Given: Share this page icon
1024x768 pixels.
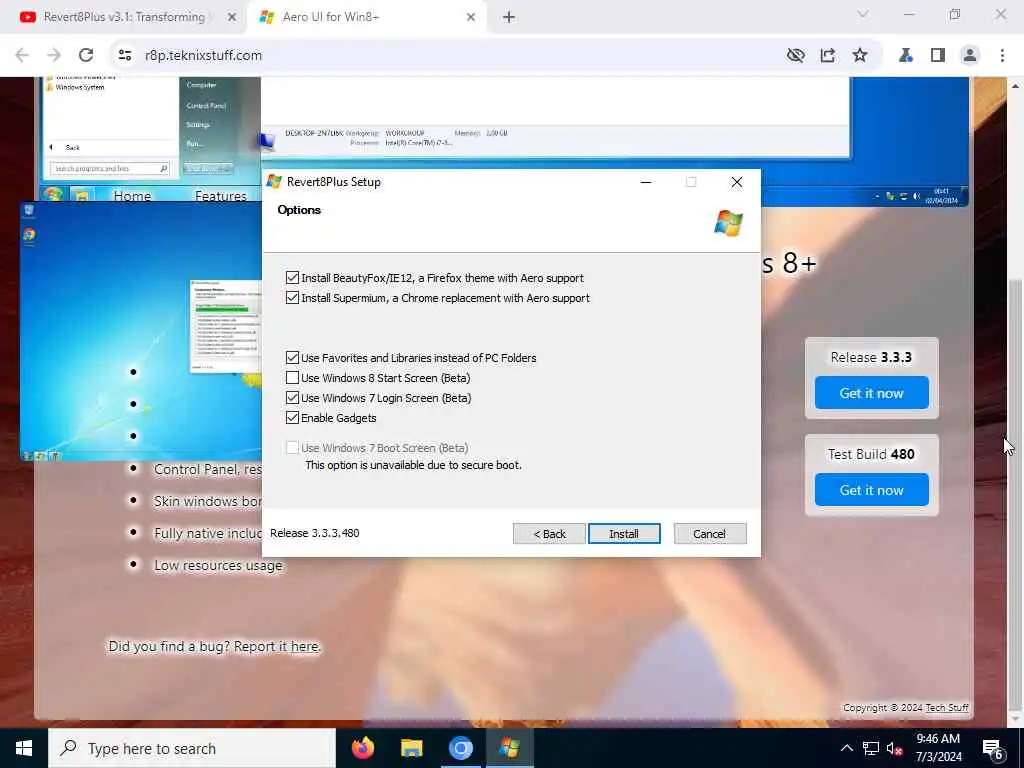Looking at the screenshot, I should (x=827, y=55).
